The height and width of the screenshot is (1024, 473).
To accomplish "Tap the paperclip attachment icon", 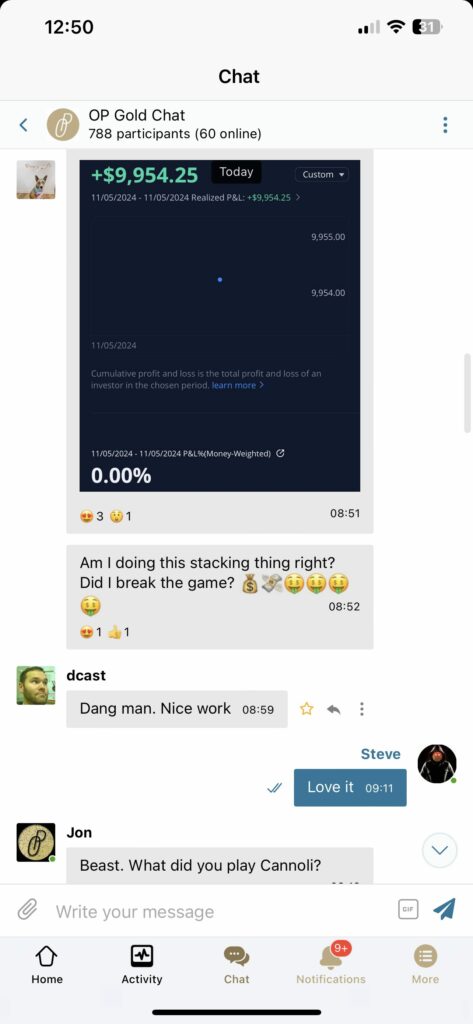I will (x=27, y=910).
